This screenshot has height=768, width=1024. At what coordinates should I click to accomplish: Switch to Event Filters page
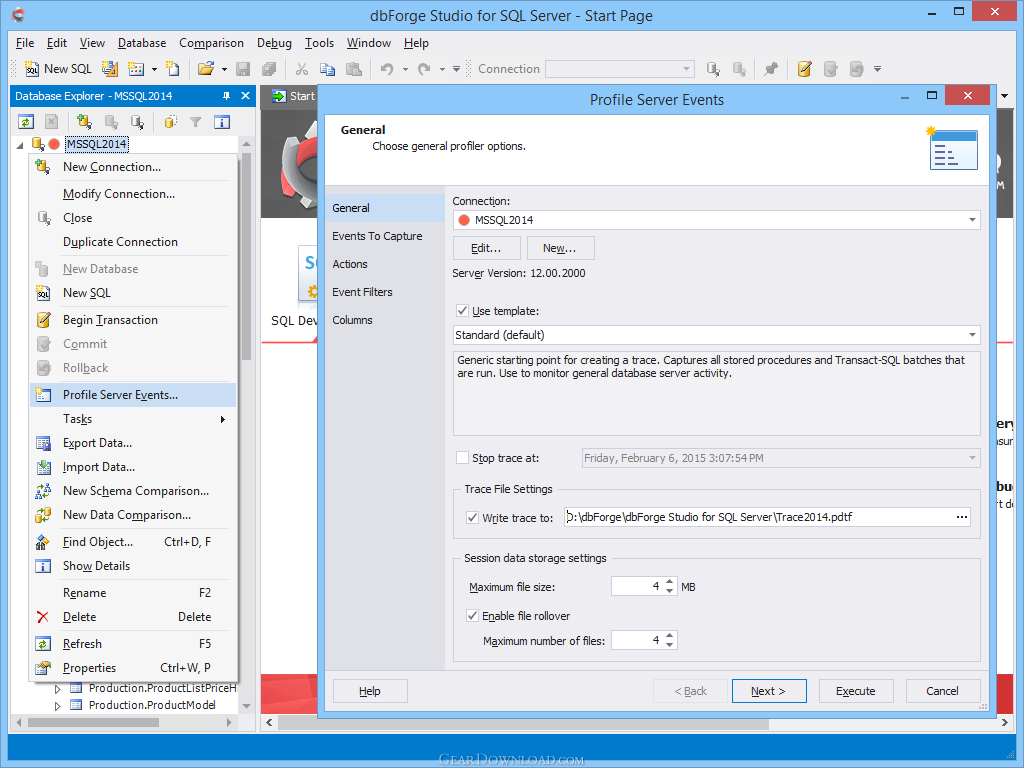(x=362, y=292)
